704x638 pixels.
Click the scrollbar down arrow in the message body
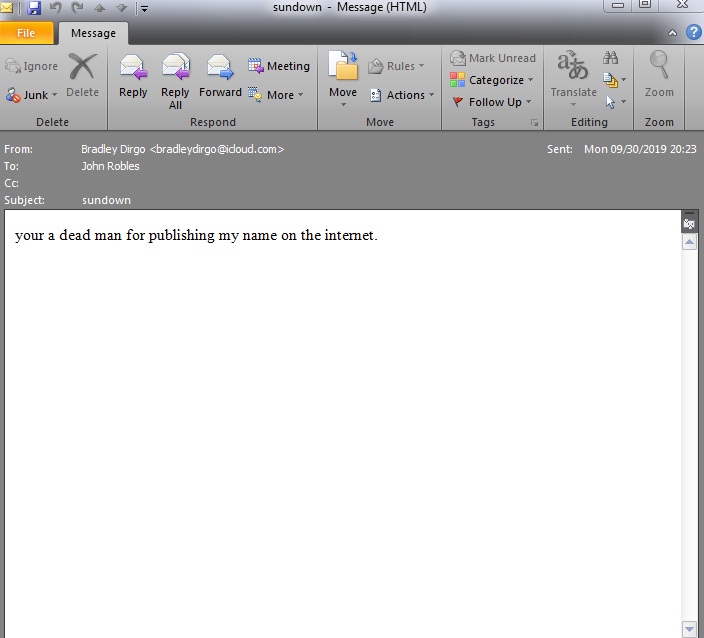tap(689, 628)
